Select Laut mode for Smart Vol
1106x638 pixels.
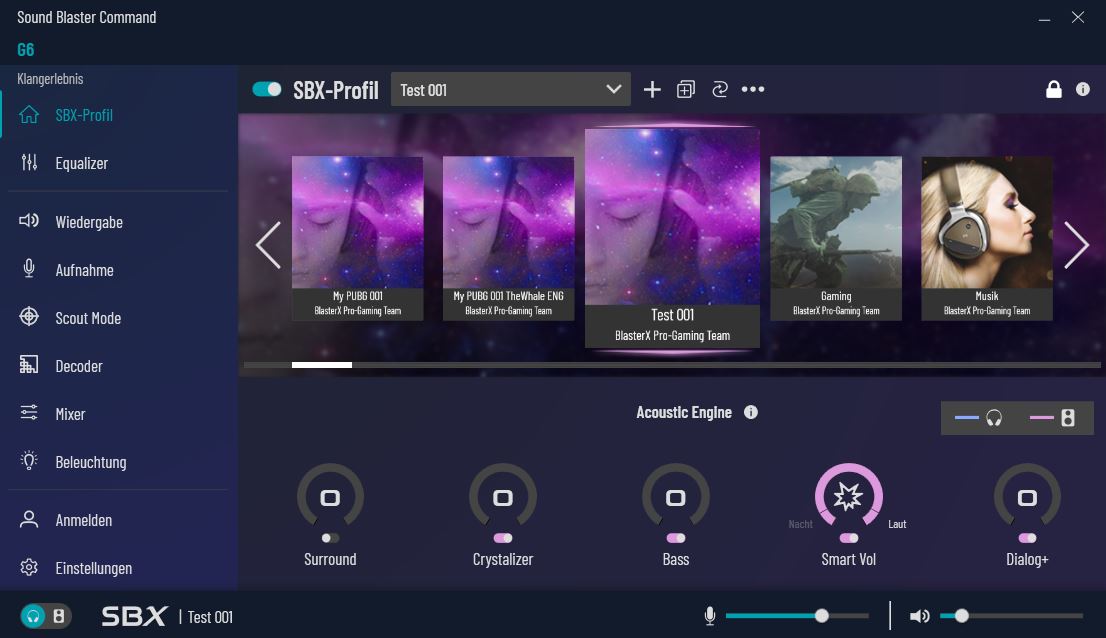point(897,524)
